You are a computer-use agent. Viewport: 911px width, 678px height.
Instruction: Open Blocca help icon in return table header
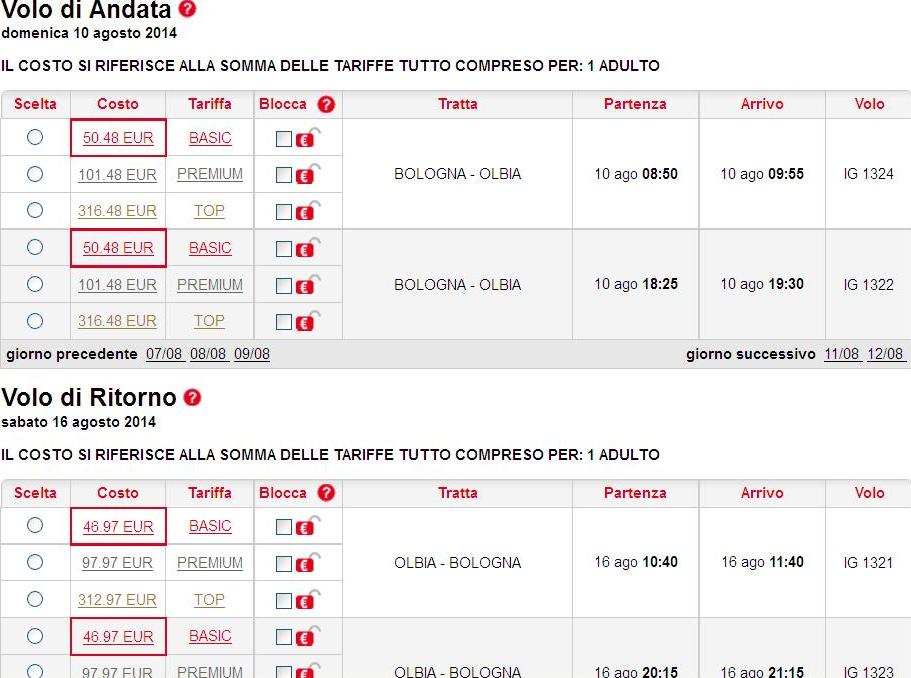[x=326, y=493]
